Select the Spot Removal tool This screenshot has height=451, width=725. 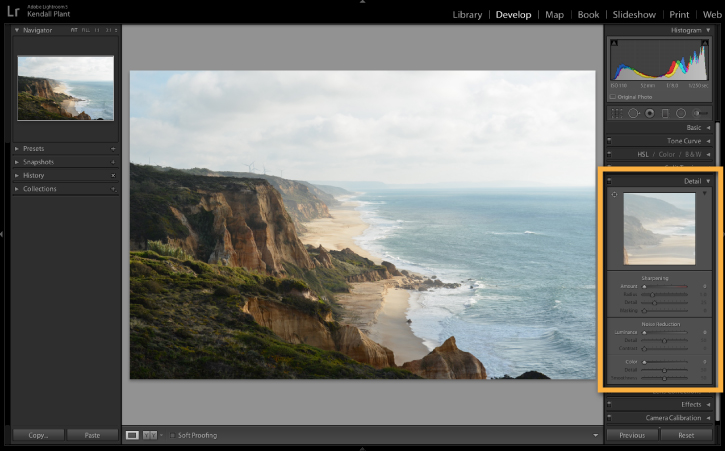click(633, 113)
